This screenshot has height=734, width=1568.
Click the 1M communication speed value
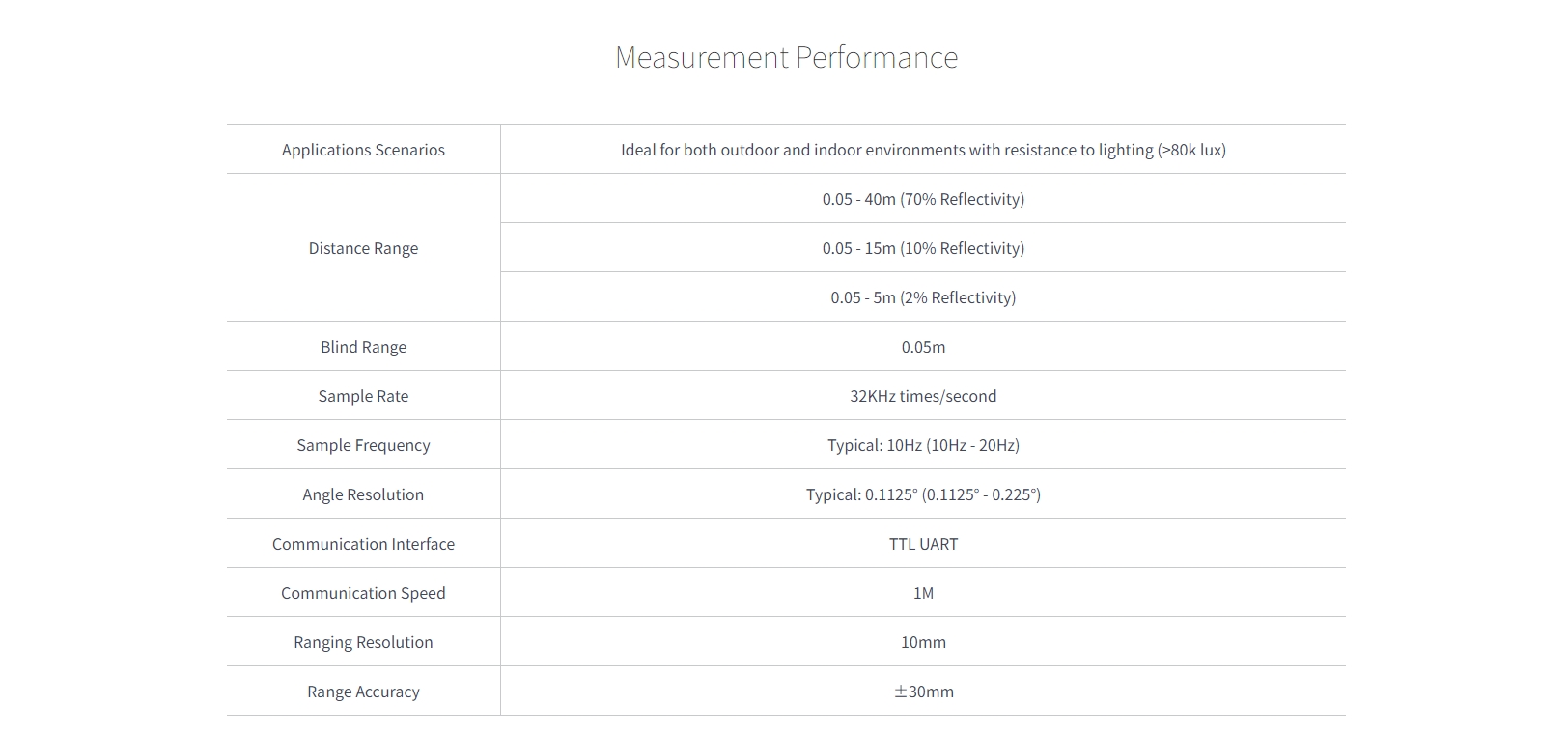click(923, 593)
